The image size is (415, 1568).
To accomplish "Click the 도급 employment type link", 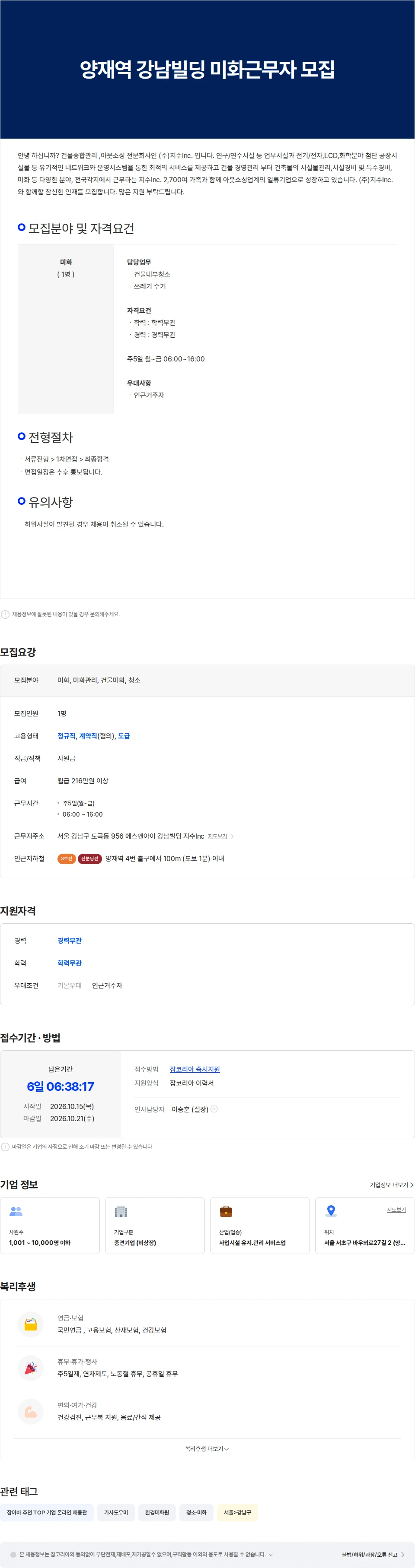I will 124,736.
